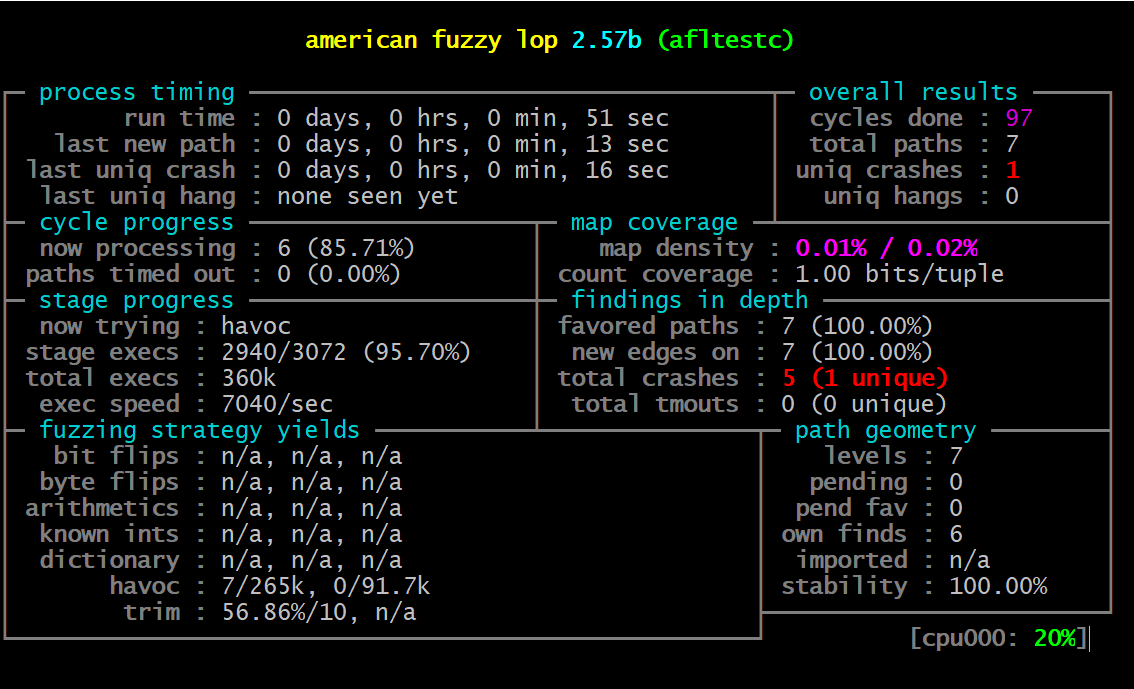This screenshot has height=689, width=1134.
Task: Click the 'map coverage' section header
Action: click(654, 223)
